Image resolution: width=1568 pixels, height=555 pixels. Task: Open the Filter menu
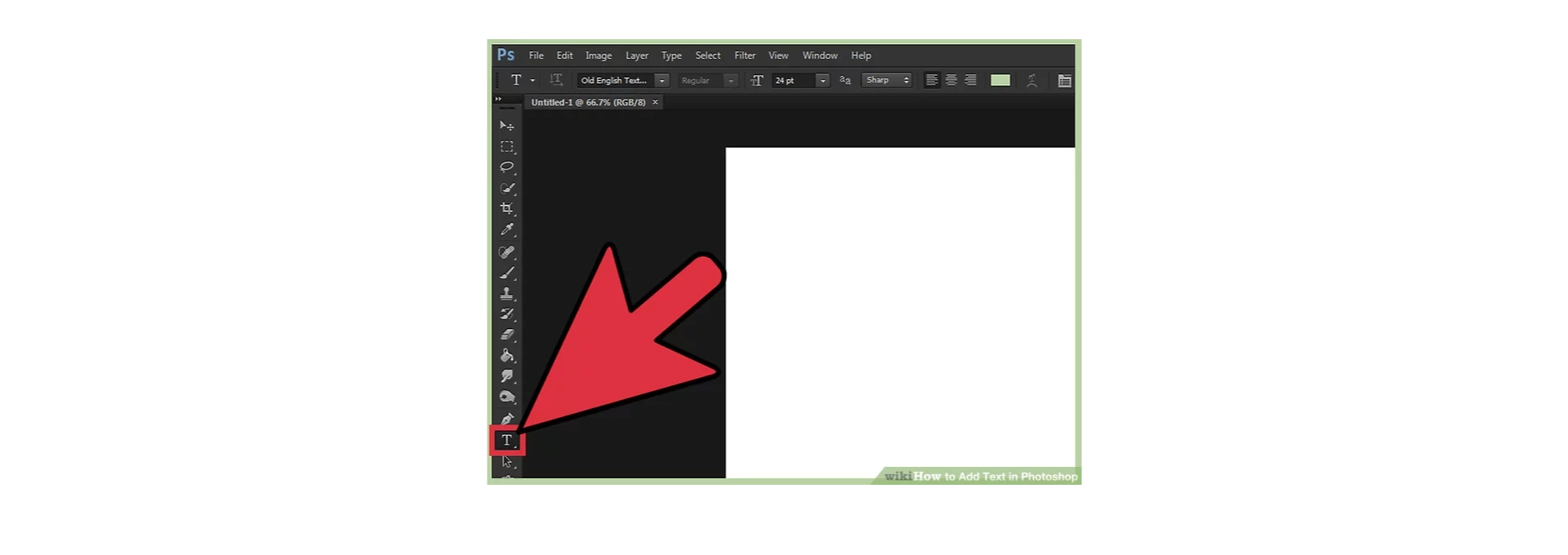(x=745, y=55)
